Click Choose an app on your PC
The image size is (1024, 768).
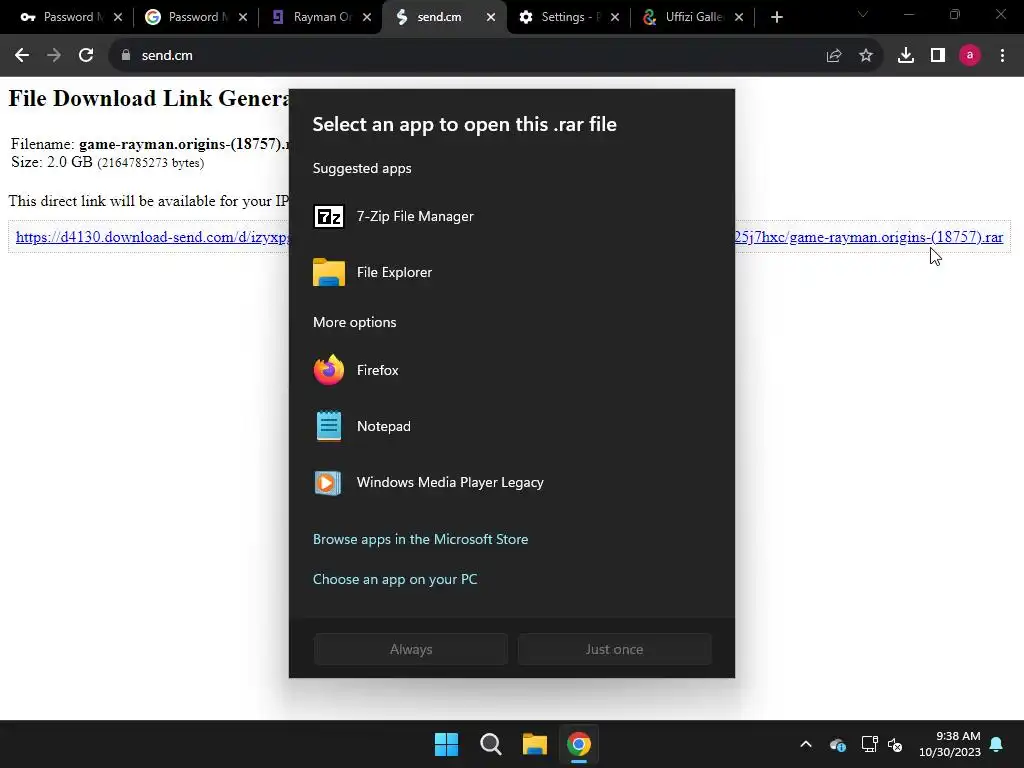(x=395, y=579)
